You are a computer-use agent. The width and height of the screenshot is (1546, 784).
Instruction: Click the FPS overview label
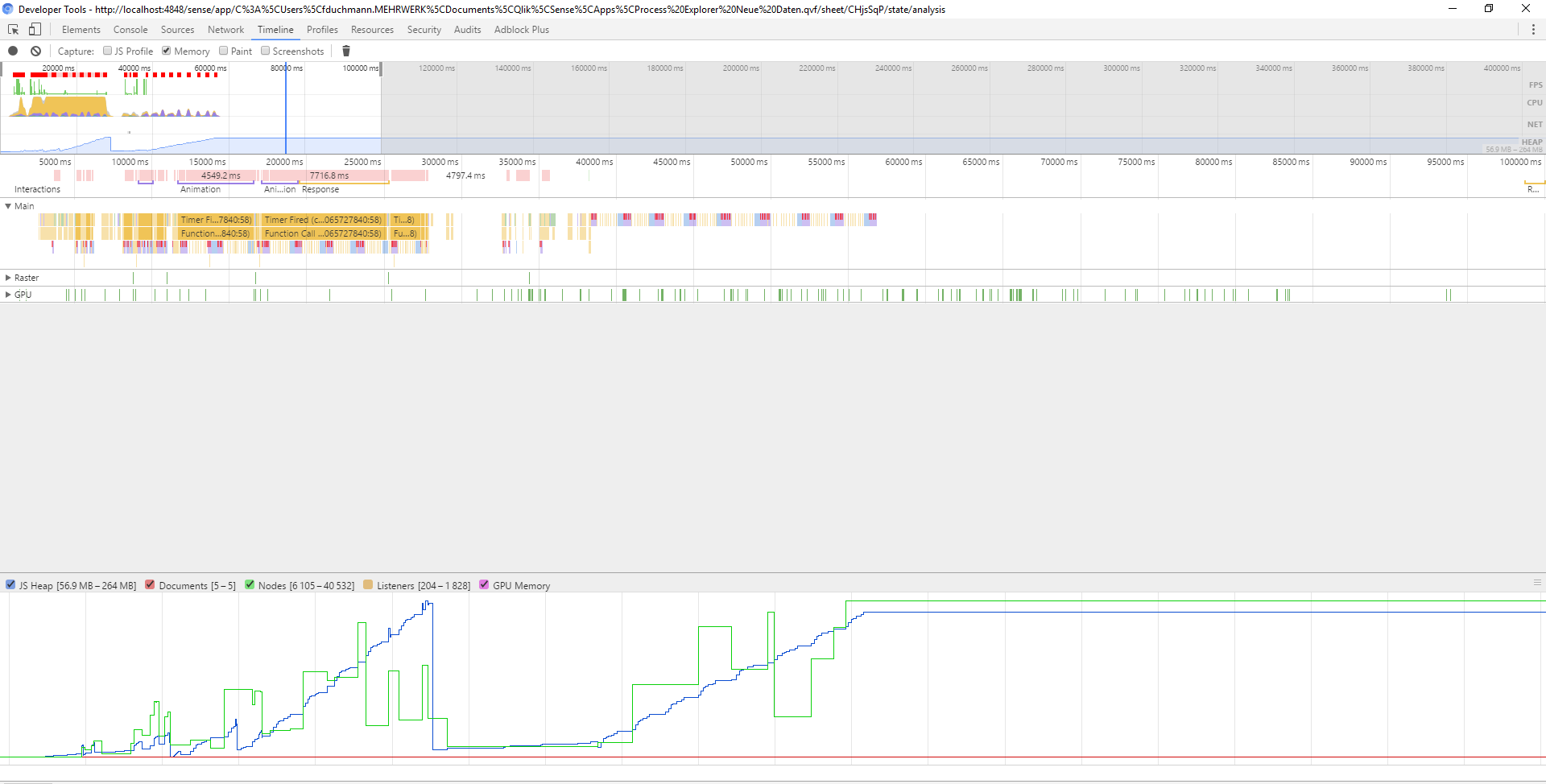click(1536, 85)
